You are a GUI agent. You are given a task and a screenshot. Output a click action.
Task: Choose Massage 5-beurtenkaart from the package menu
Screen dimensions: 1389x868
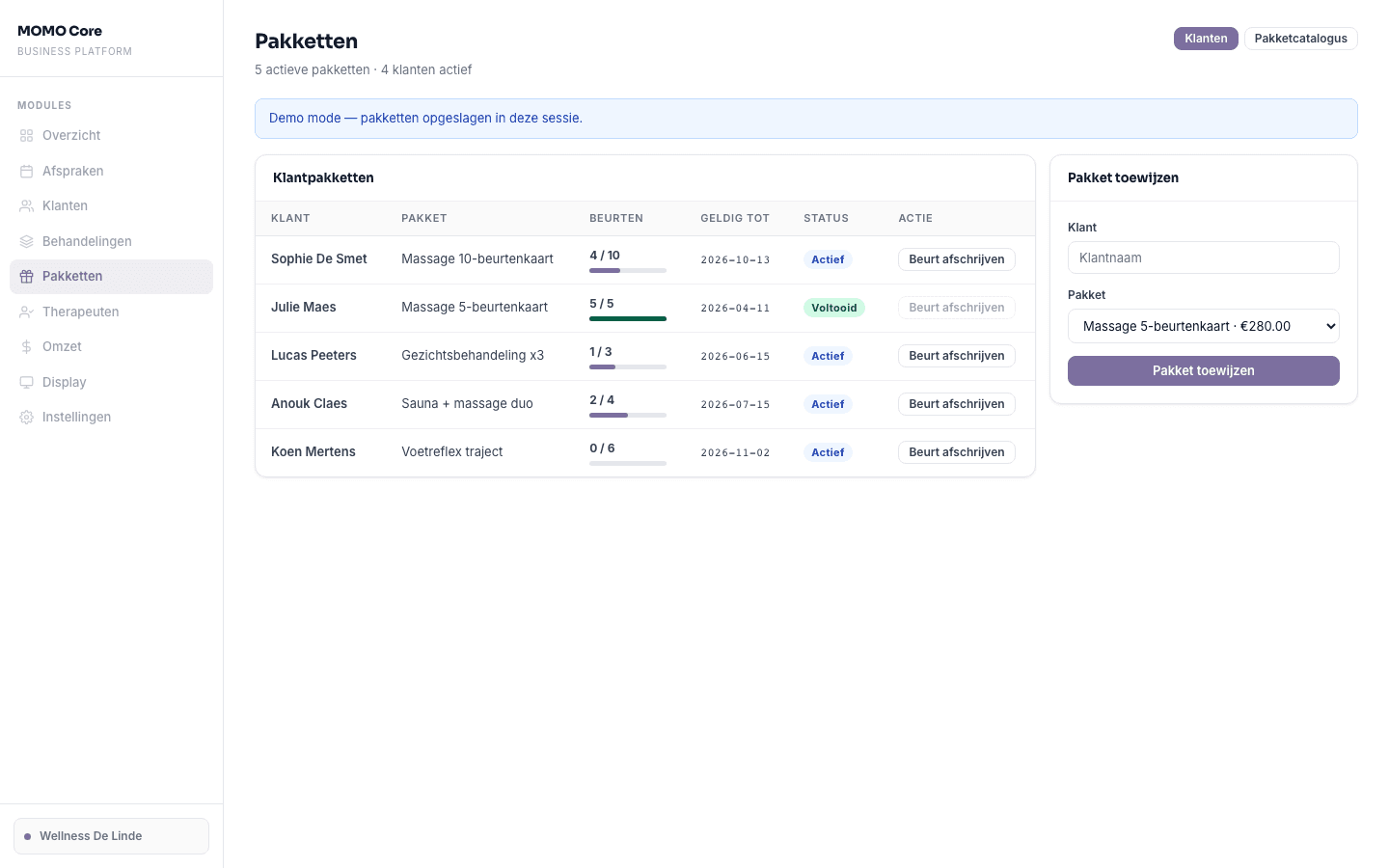point(1203,326)
